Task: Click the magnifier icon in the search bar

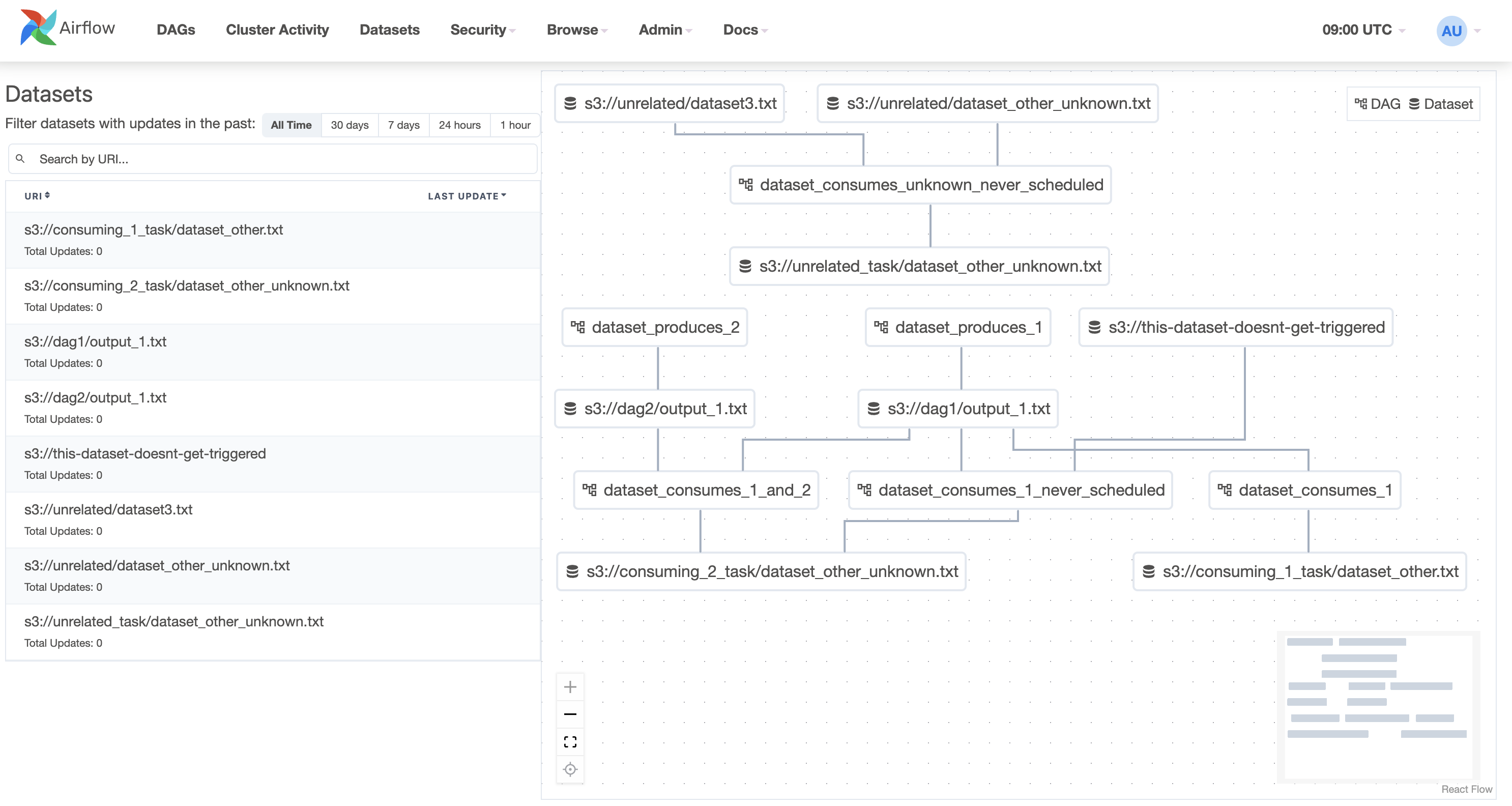Action: tap(20, 158)
